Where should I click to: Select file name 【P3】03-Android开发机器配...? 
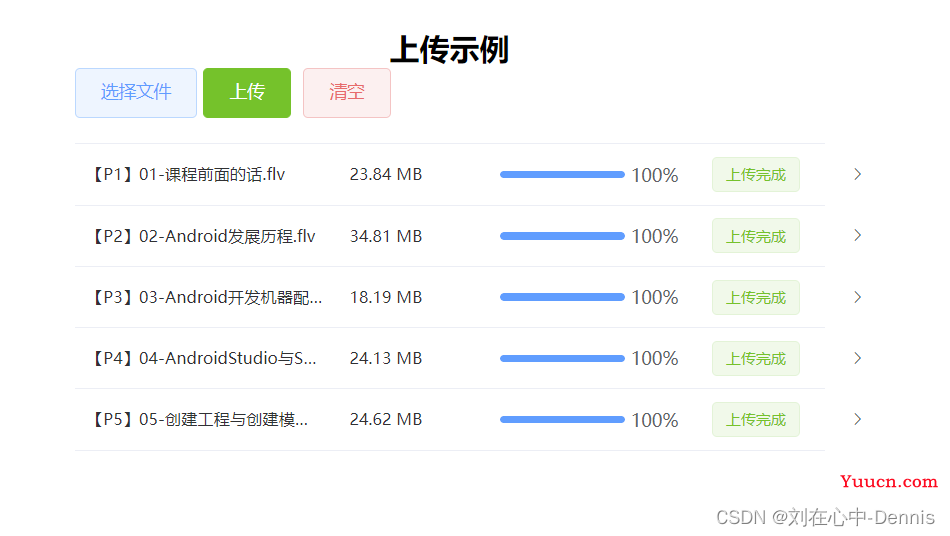tap(206, 297)
